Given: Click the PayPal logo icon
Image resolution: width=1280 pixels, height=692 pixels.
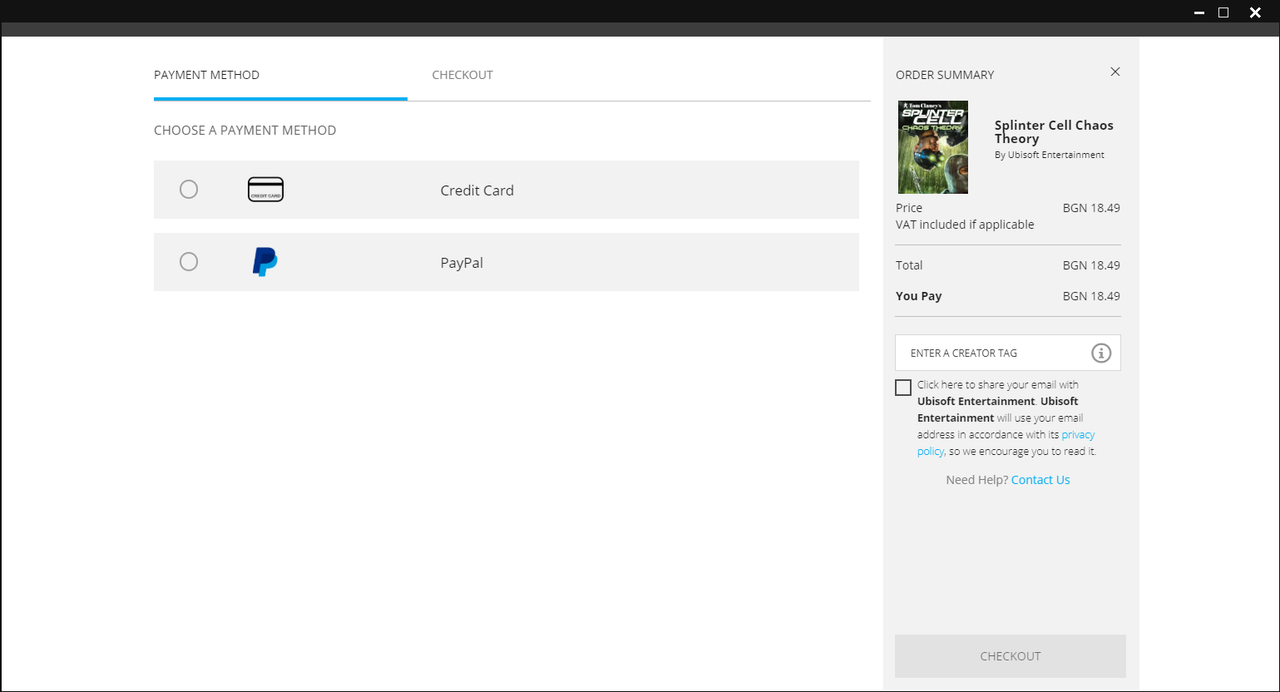Looking at the screenshot, I should tap(265, 262).
